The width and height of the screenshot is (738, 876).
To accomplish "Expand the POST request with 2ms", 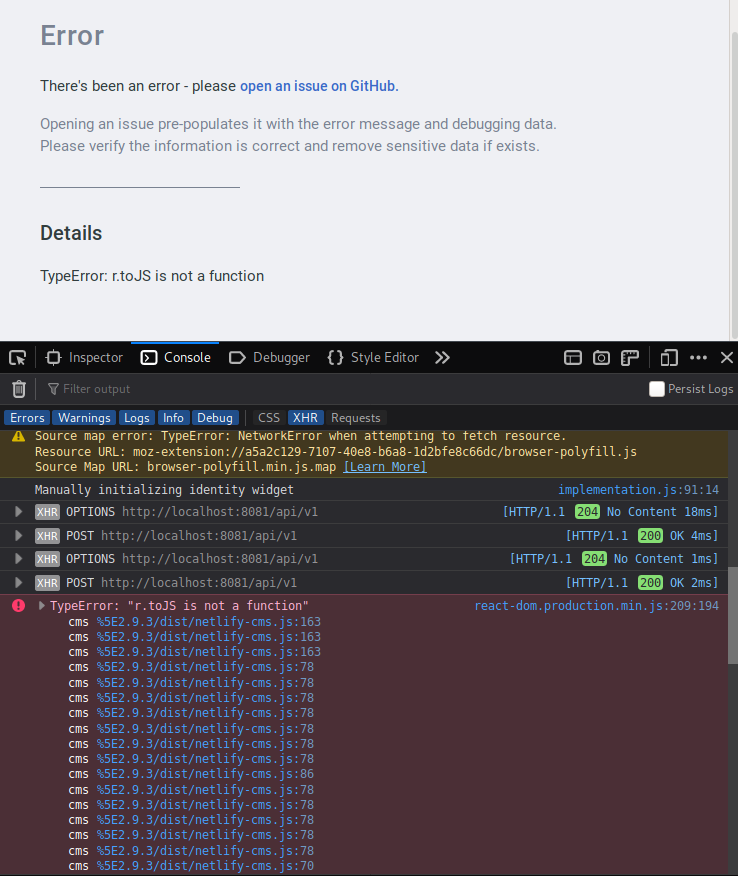I will click(x=18, y=583).
